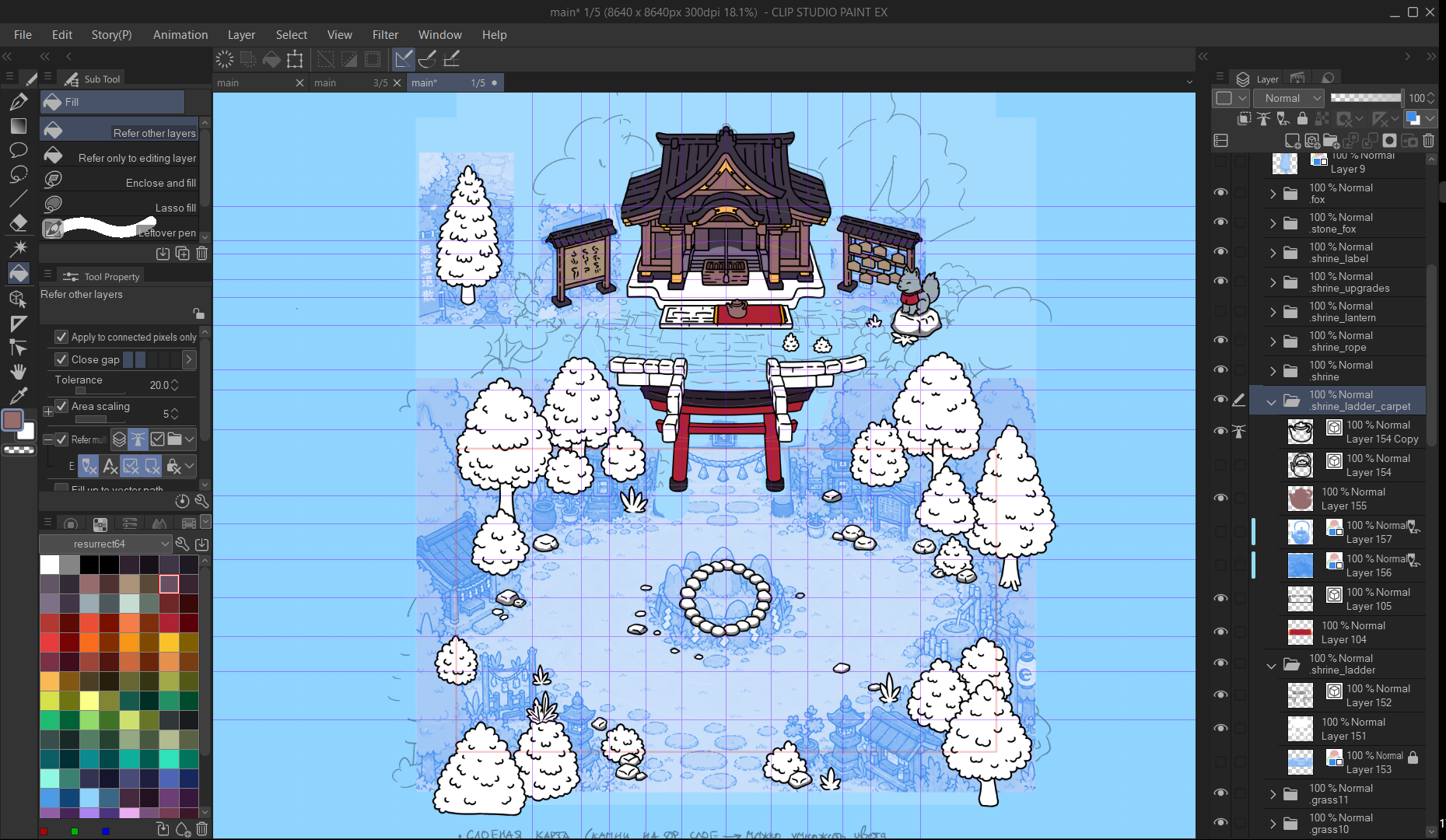
Task: Select the Eraser tool
Action: coord(19,223)
